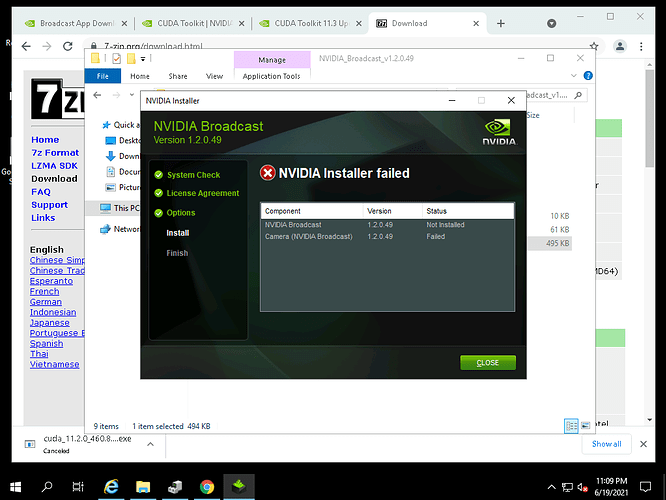Select the NVIDIA Broadcast component row
Screen dimensions: 666x500
(x=387, y=225)
